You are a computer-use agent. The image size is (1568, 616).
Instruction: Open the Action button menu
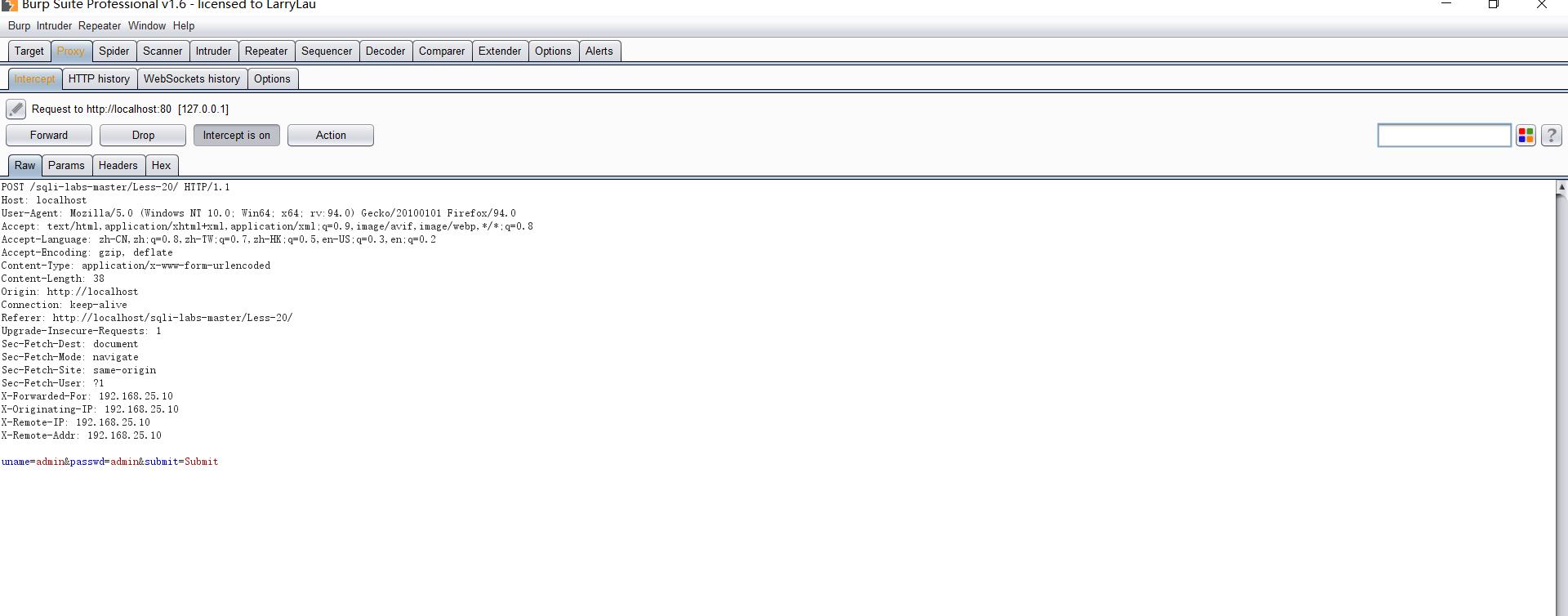pos(331,136)
